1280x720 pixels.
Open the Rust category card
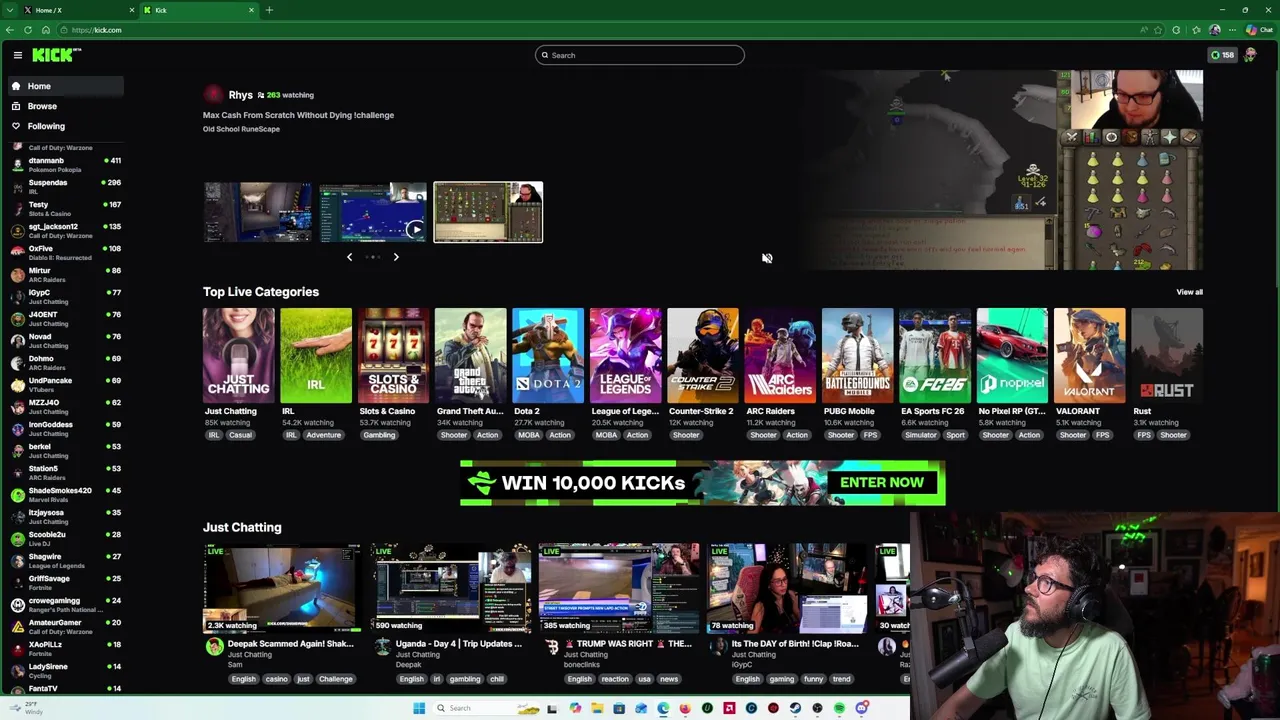1167,356
